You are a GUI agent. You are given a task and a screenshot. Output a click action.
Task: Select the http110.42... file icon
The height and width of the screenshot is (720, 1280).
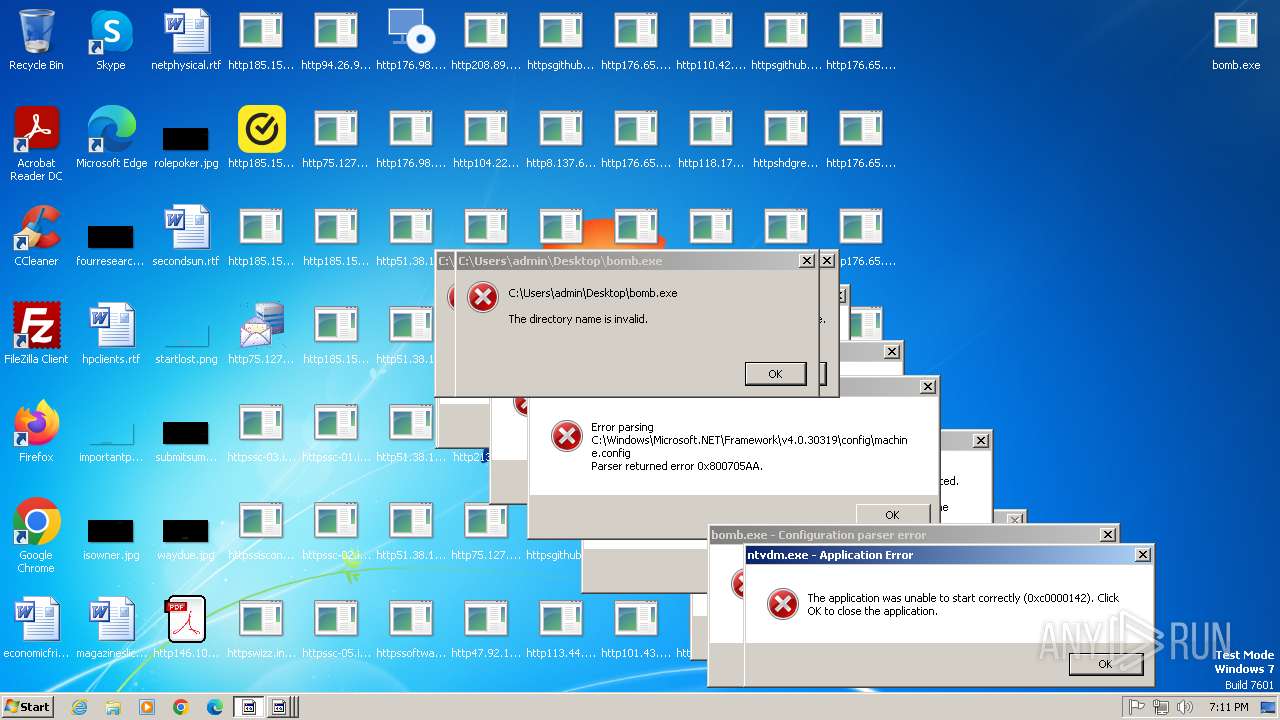coord(711,40)
